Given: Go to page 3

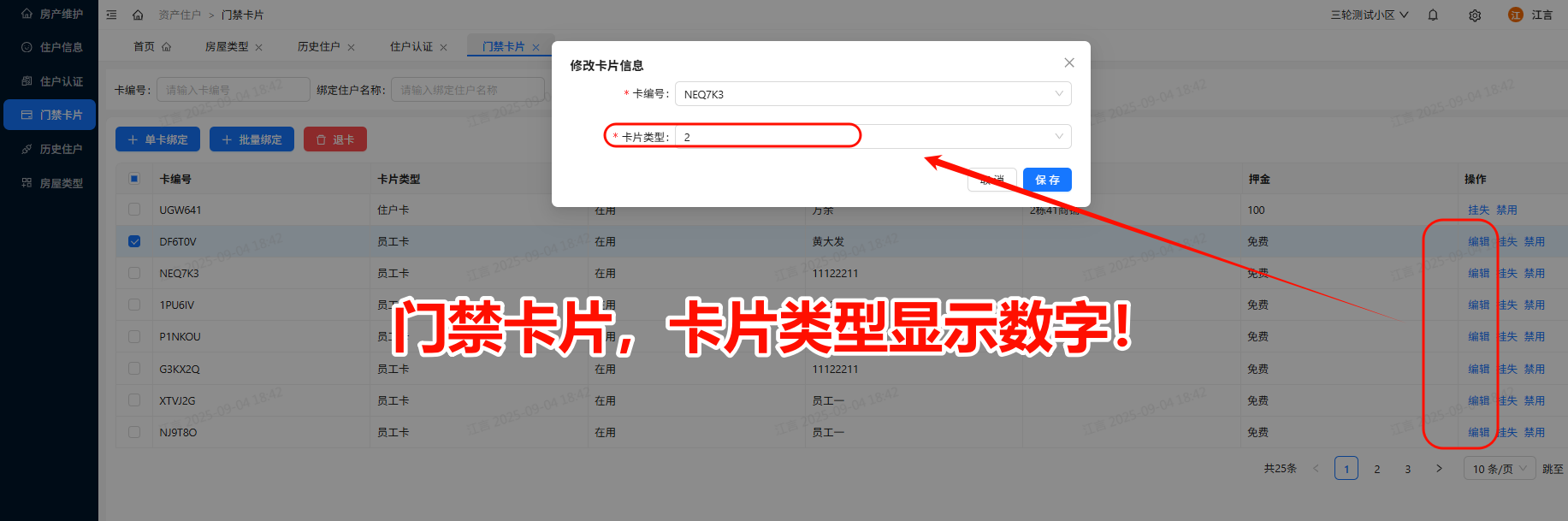Looking at the screenshot, I should click(x=1408, y=469).
